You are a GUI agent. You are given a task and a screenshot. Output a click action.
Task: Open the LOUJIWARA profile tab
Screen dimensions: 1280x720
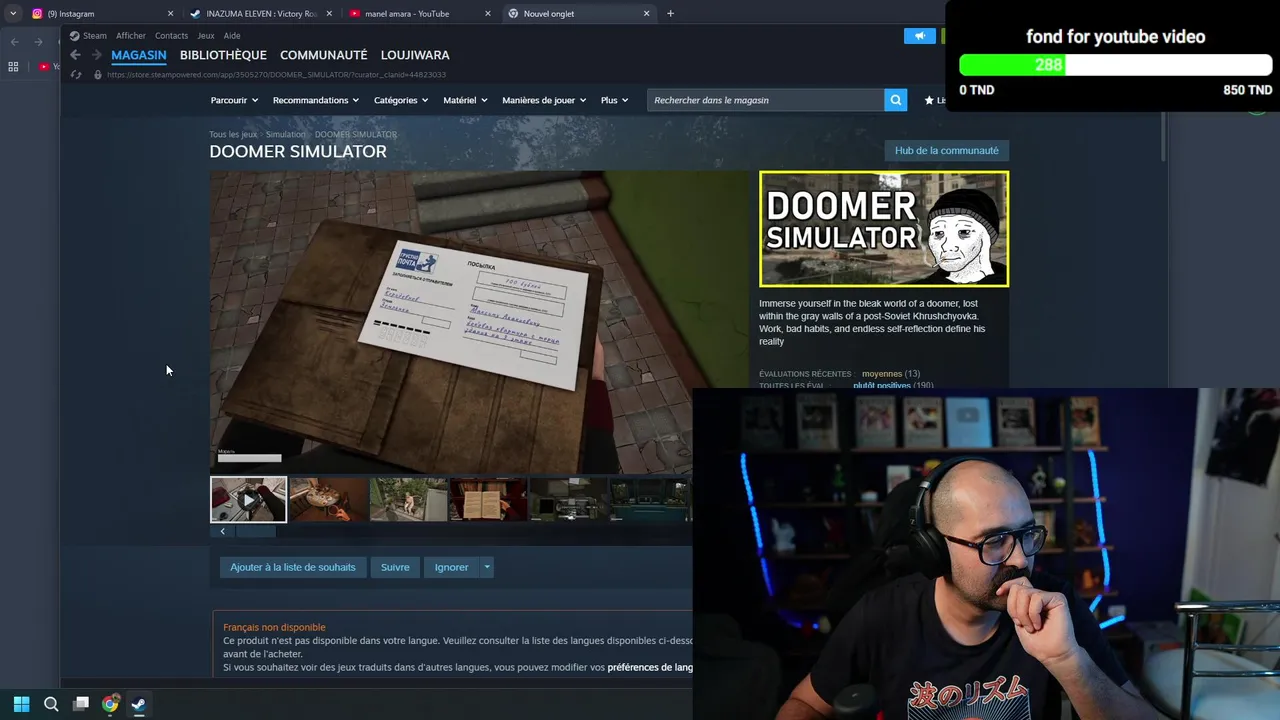click(415, 55)
